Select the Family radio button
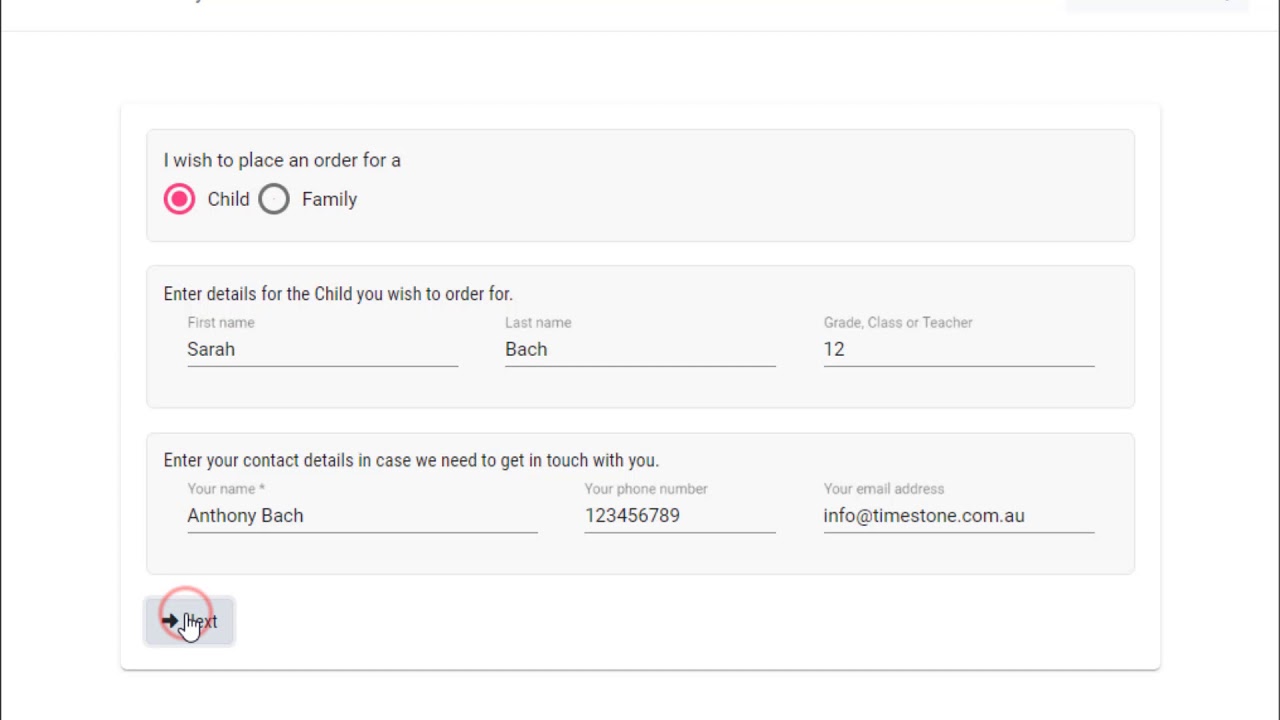The width and height of the screenshot is (1280, 720). coord(274,199)
